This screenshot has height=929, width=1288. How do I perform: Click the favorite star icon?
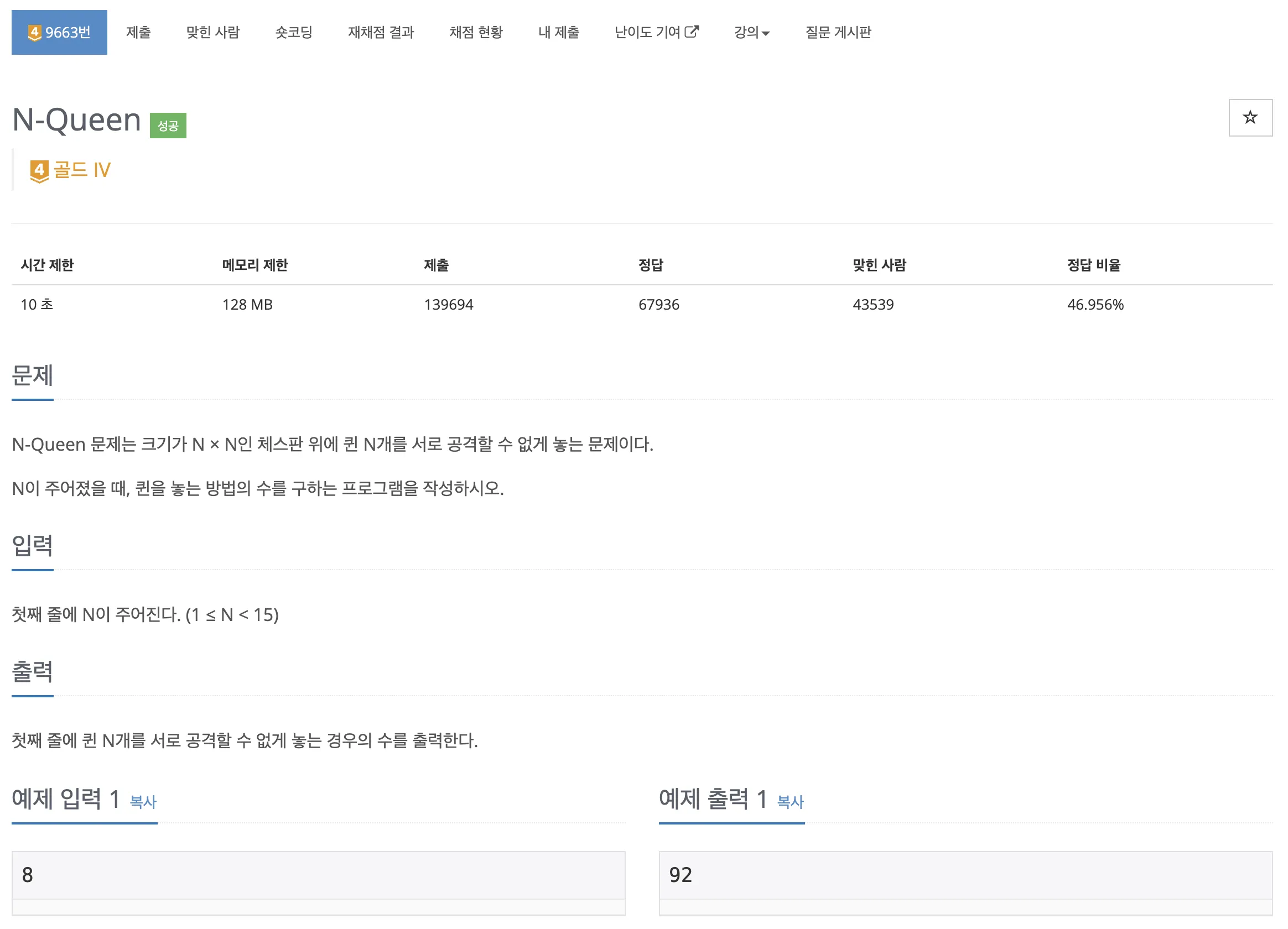[1249, 117]
